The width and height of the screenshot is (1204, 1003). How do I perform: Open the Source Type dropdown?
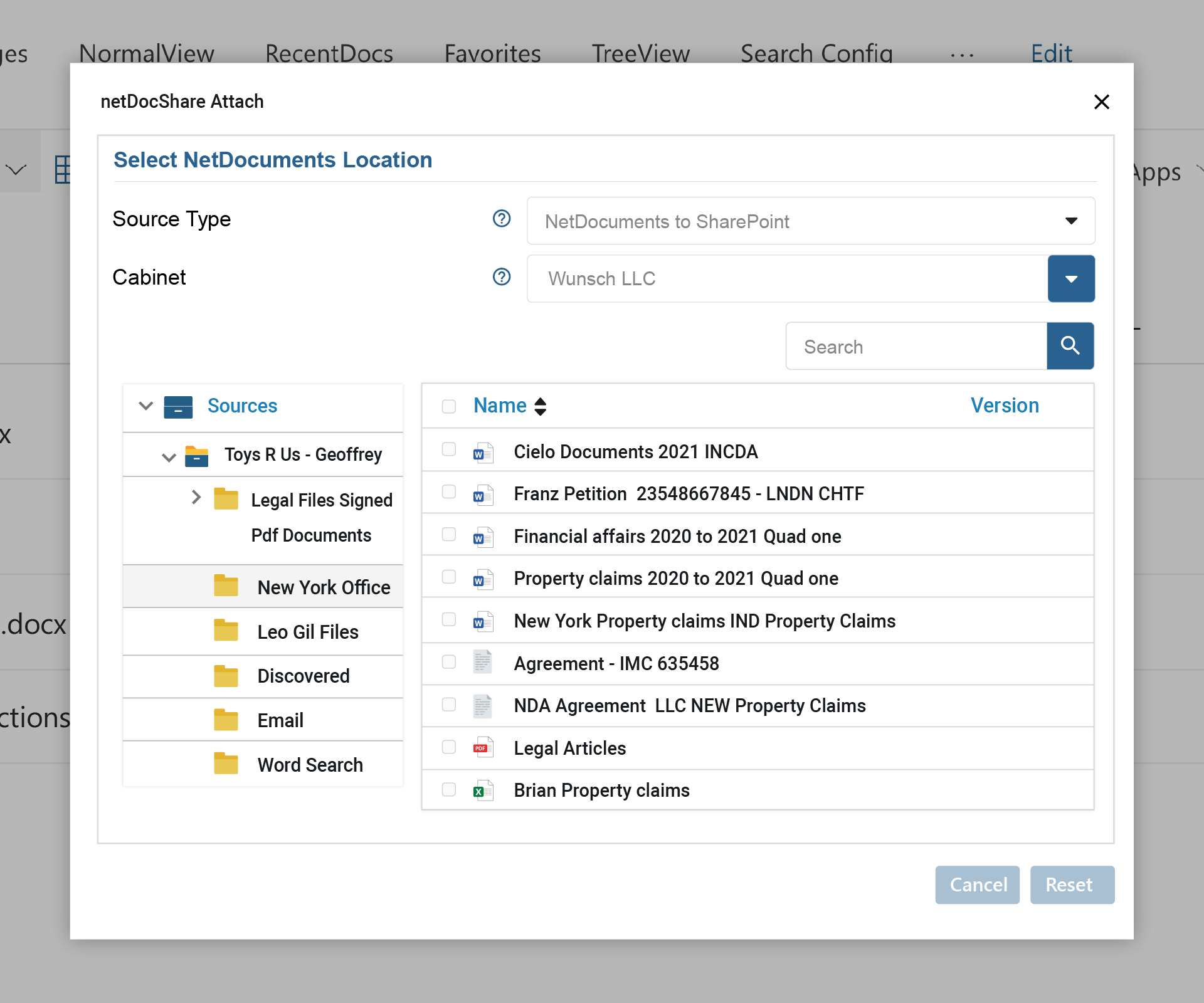(x=811, y=221)
